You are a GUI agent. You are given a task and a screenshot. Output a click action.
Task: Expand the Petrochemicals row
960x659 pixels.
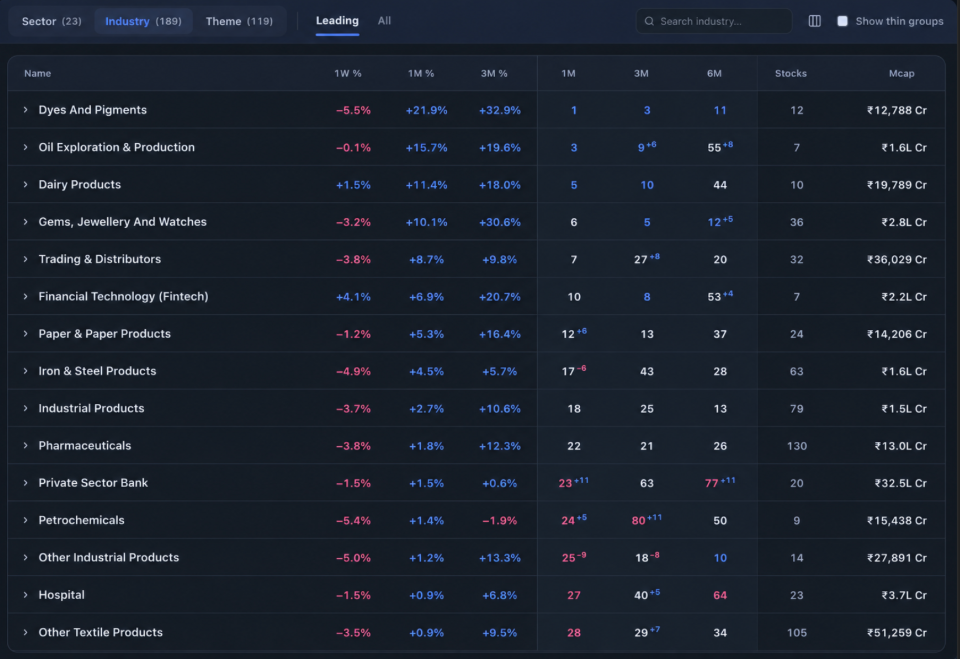pos(26,520)
